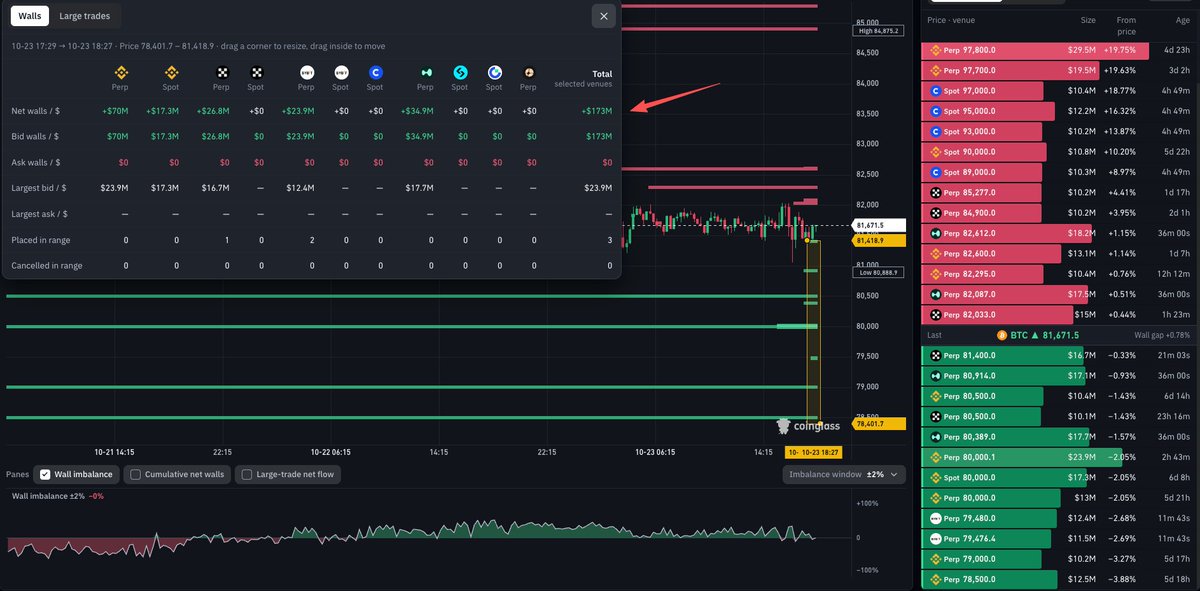Click the Wall gap +0.78% label
Image resolution: width=1200 pixels, height=591 pixels.
pyautogui.click(x=1163, y=336)
